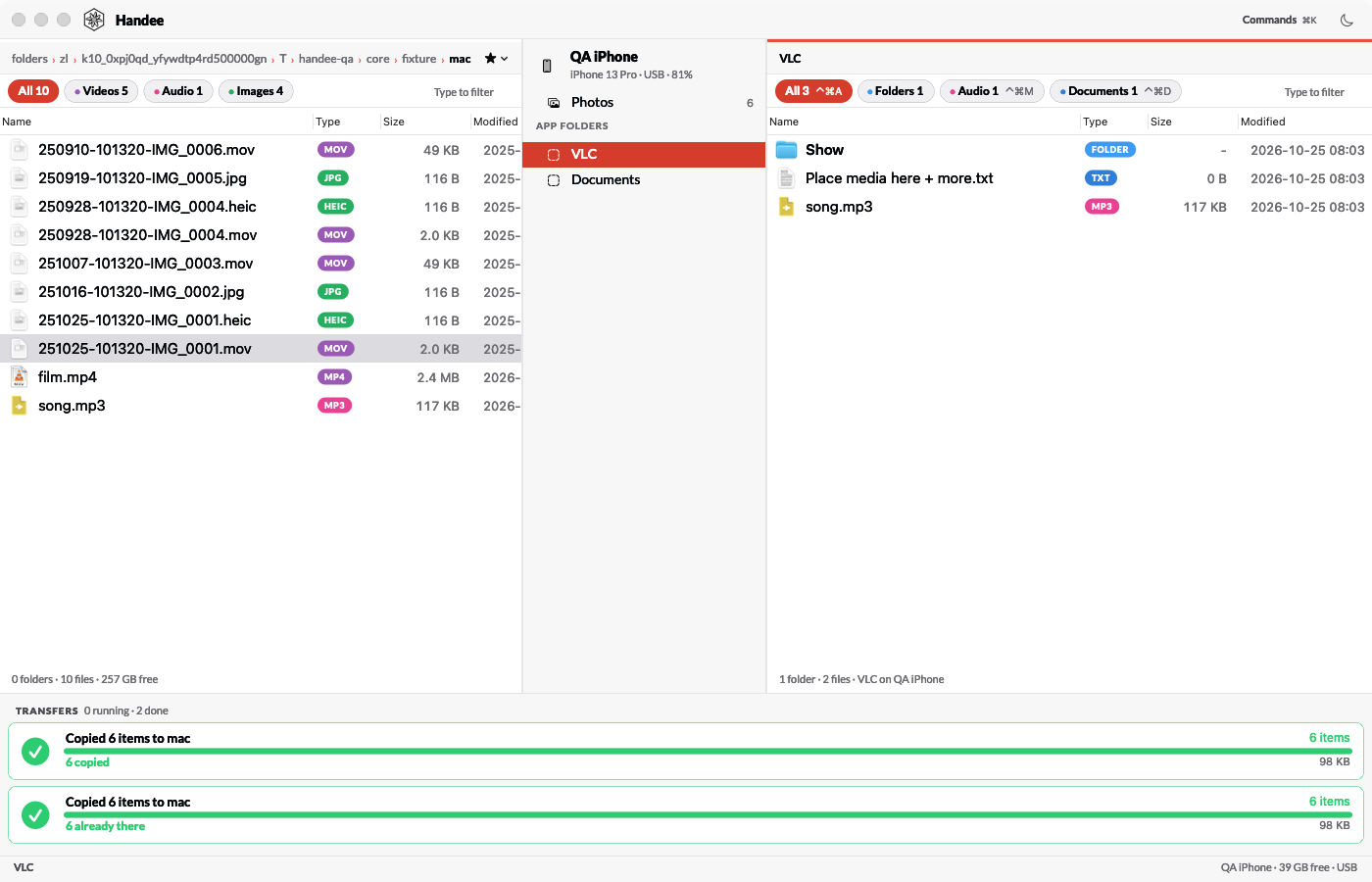Filter the VLC pane by Audio 1
This screenshot has width=1372, height=882.
click(992, 91)
